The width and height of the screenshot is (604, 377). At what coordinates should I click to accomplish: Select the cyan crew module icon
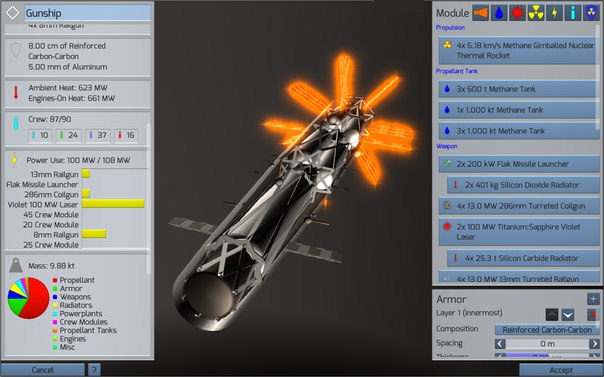point(573,13)
